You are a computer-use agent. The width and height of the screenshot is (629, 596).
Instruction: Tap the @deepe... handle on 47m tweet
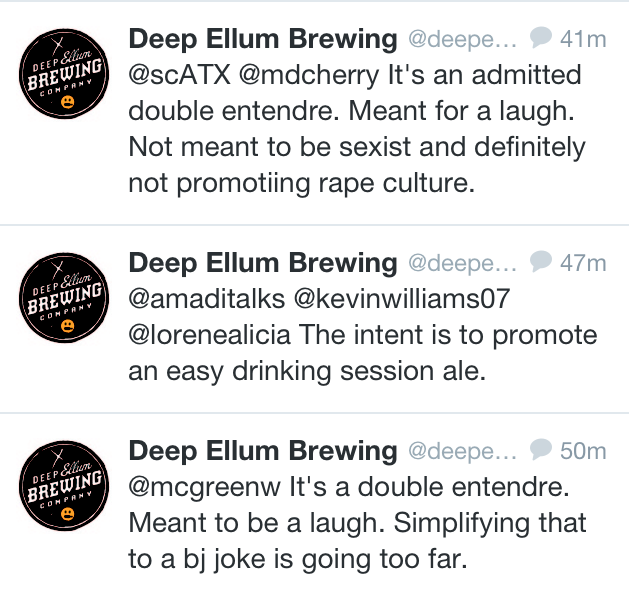click(x=463, y=264)
